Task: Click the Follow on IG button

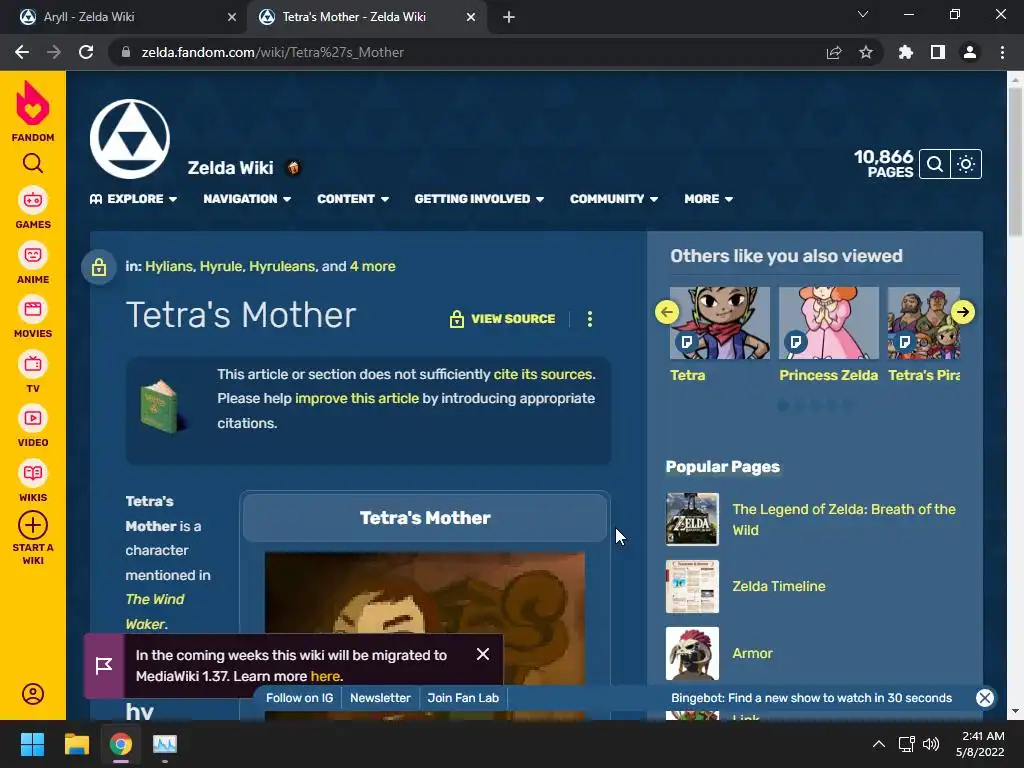Action: pos(300,697)
